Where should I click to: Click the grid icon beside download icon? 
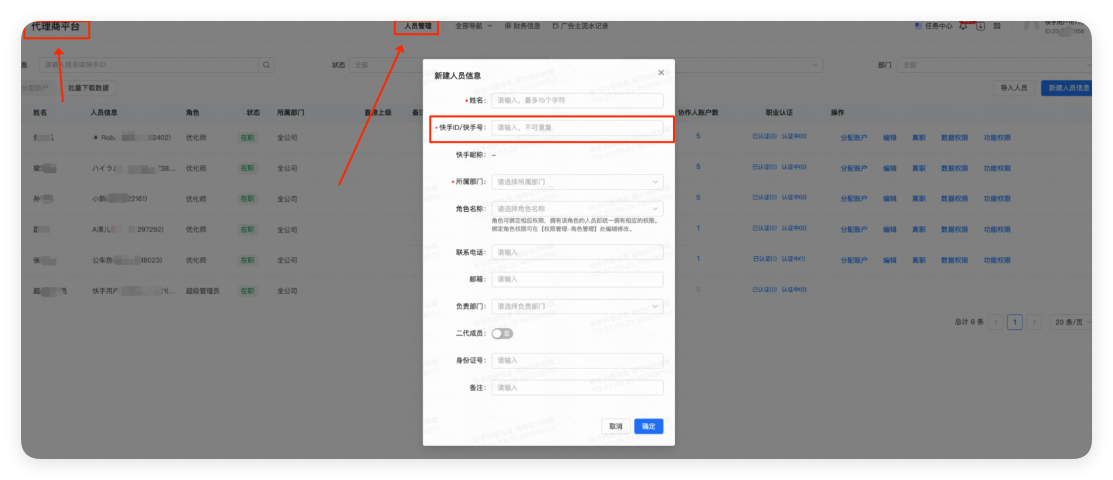coord(997,26)
